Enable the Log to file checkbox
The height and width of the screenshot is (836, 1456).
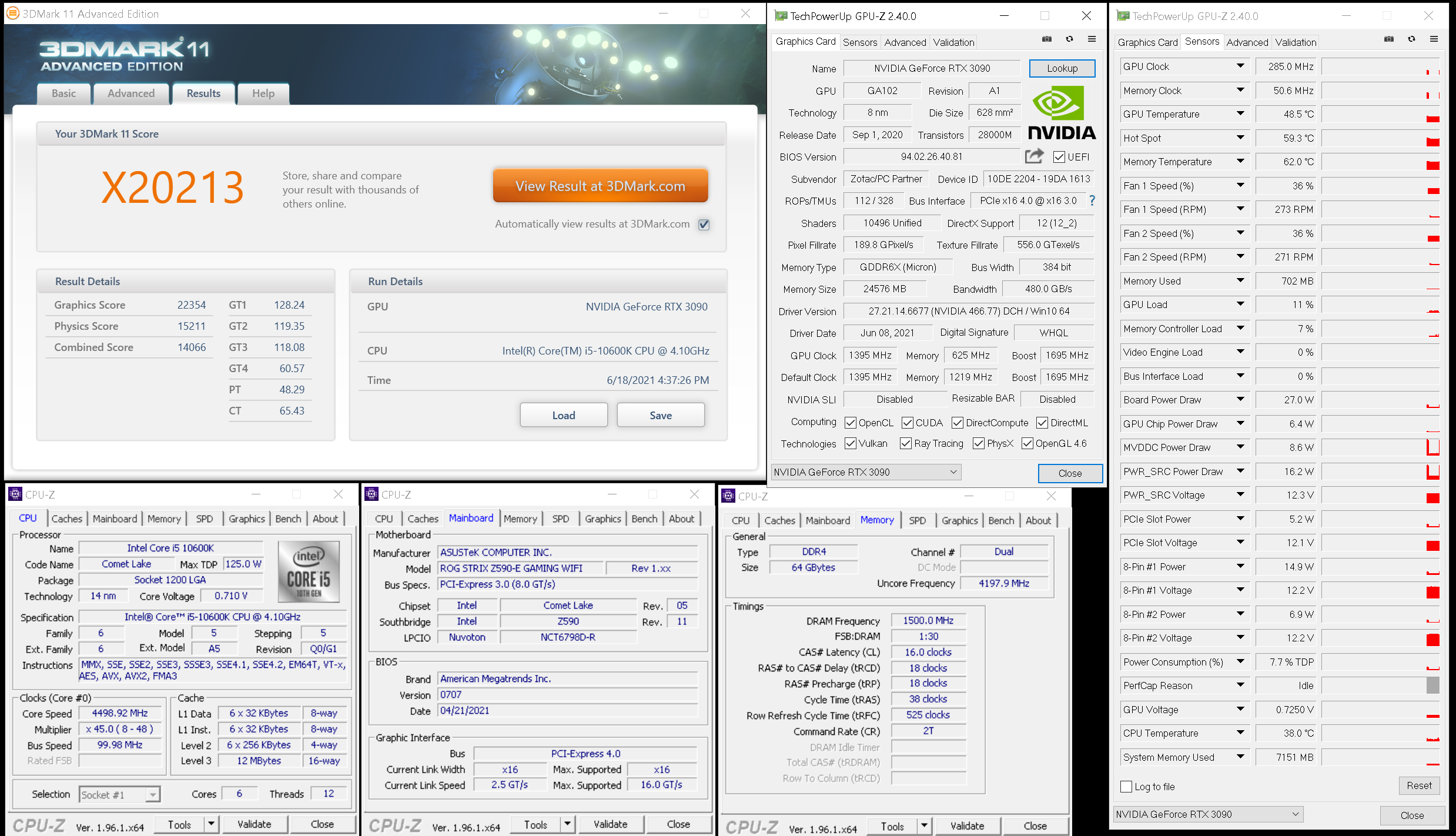(x=1126, y=787)
